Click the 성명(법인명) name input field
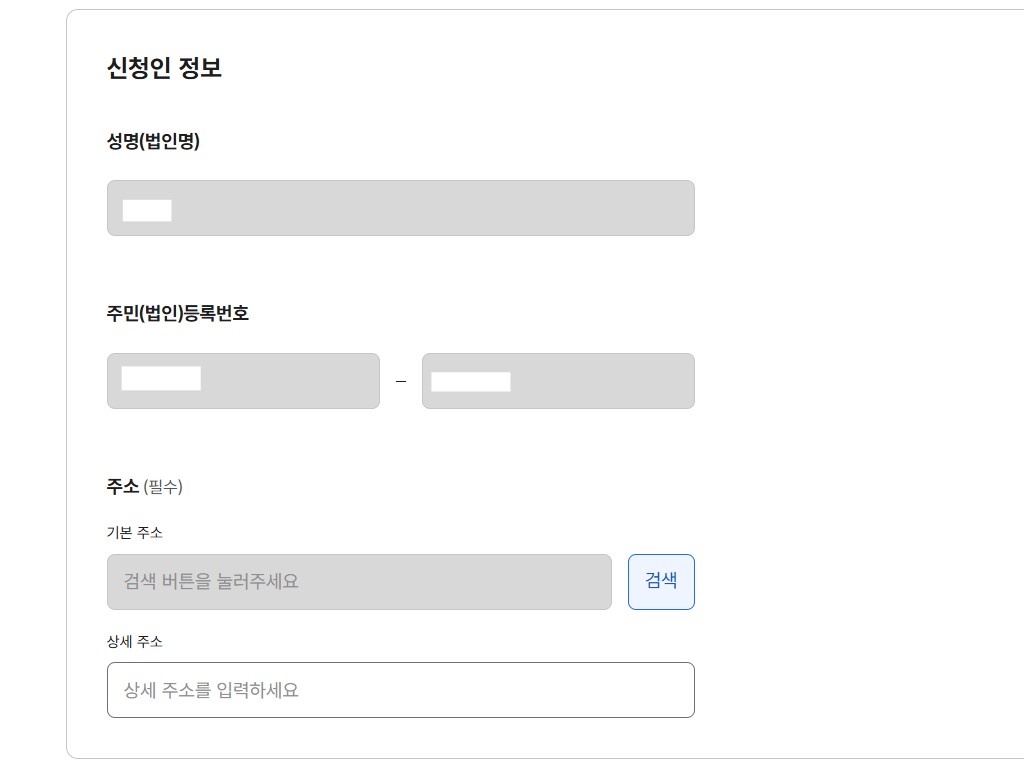1024x779 pixels. pos(400,208)
